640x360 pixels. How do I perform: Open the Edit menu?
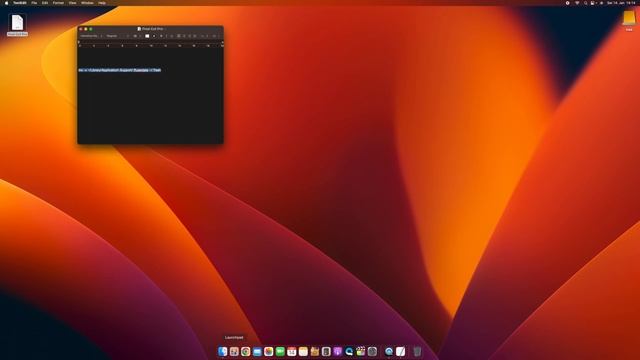point(45,3)
